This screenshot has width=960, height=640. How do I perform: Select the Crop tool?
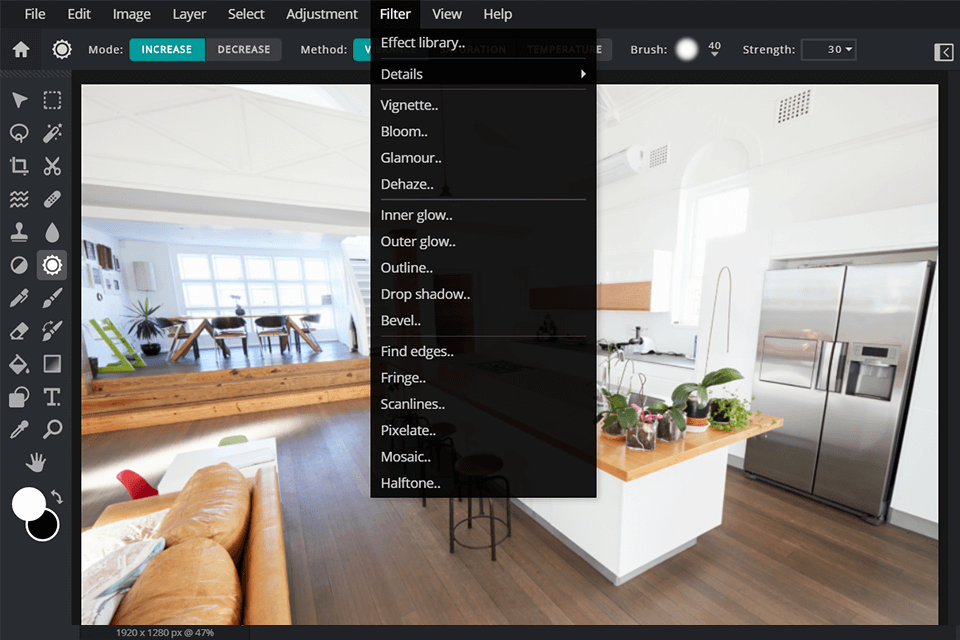(18, 166)
